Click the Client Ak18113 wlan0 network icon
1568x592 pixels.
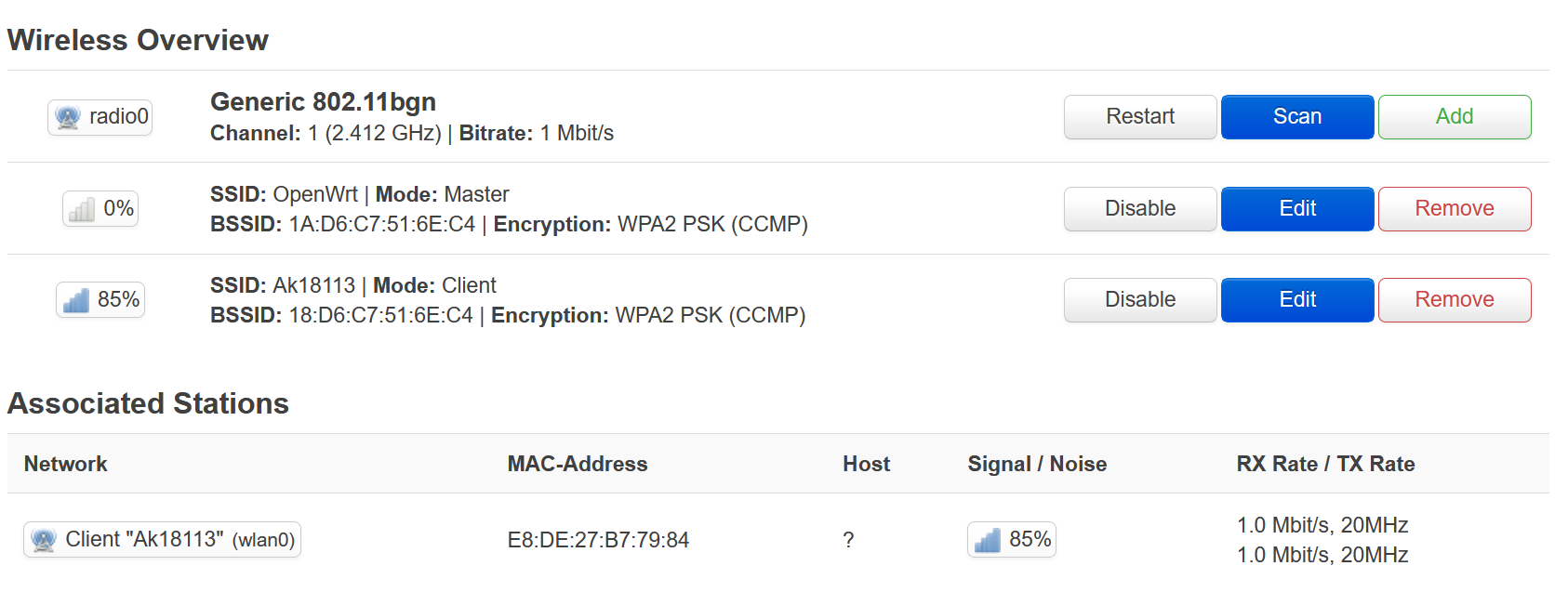pyautogui.click(x=44, y=540)
